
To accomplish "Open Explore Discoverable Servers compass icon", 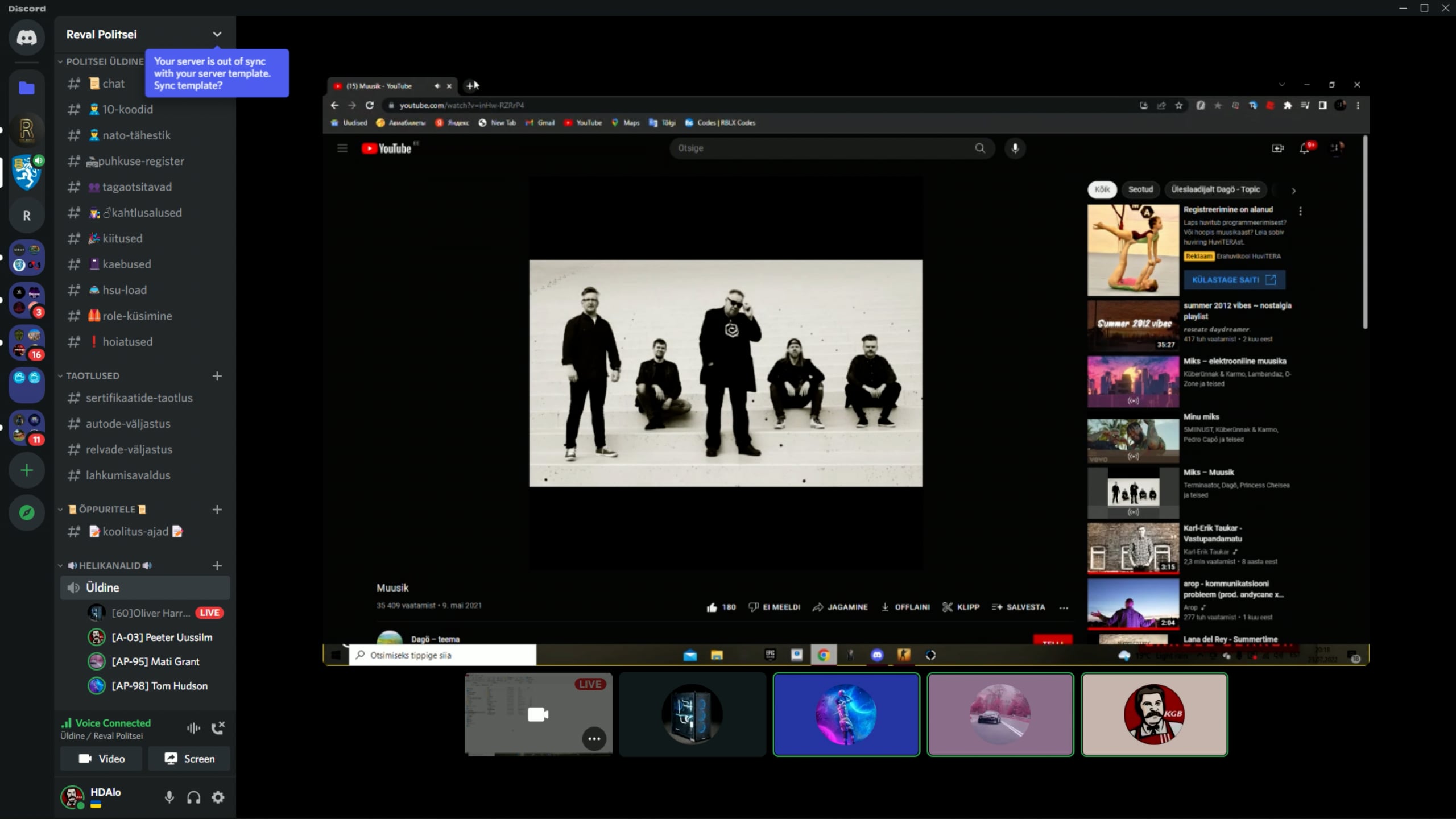I will [x=27, y=513].
